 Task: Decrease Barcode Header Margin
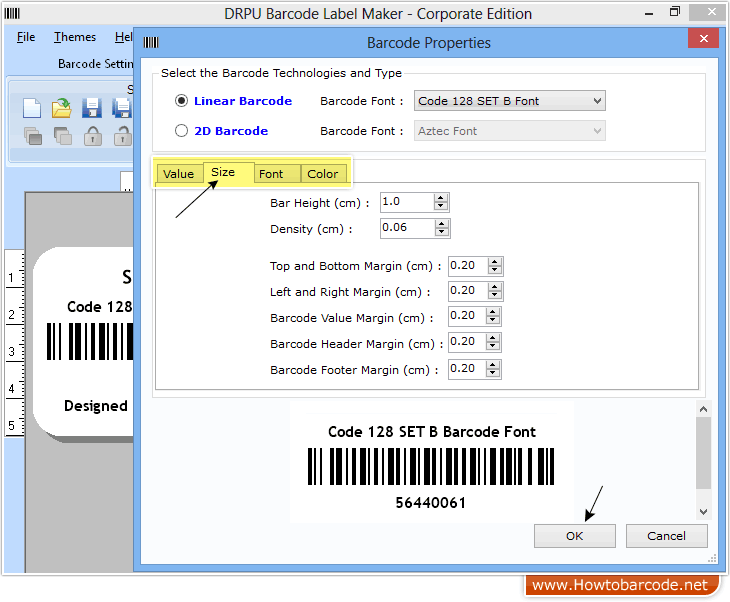tap(493, 346)
